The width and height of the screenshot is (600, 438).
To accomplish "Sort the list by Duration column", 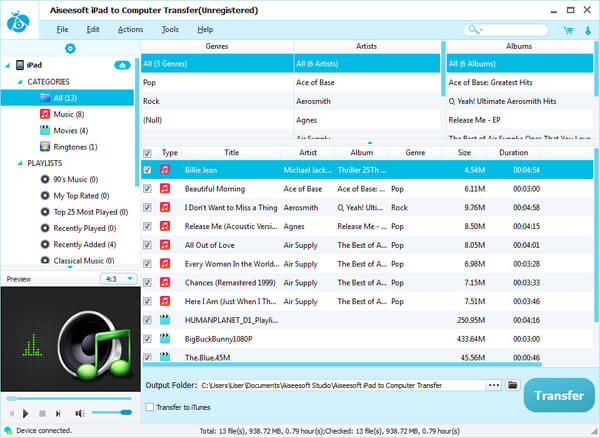I will click(x=514, y=153).
